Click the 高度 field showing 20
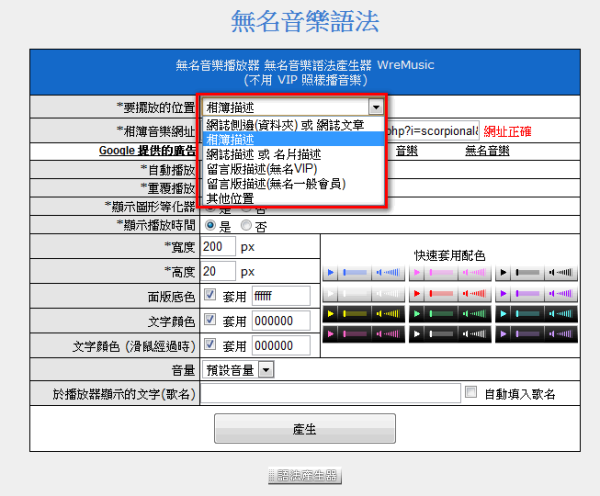The image size is (600, 496). pyautogui.click(x=218, y=271)
